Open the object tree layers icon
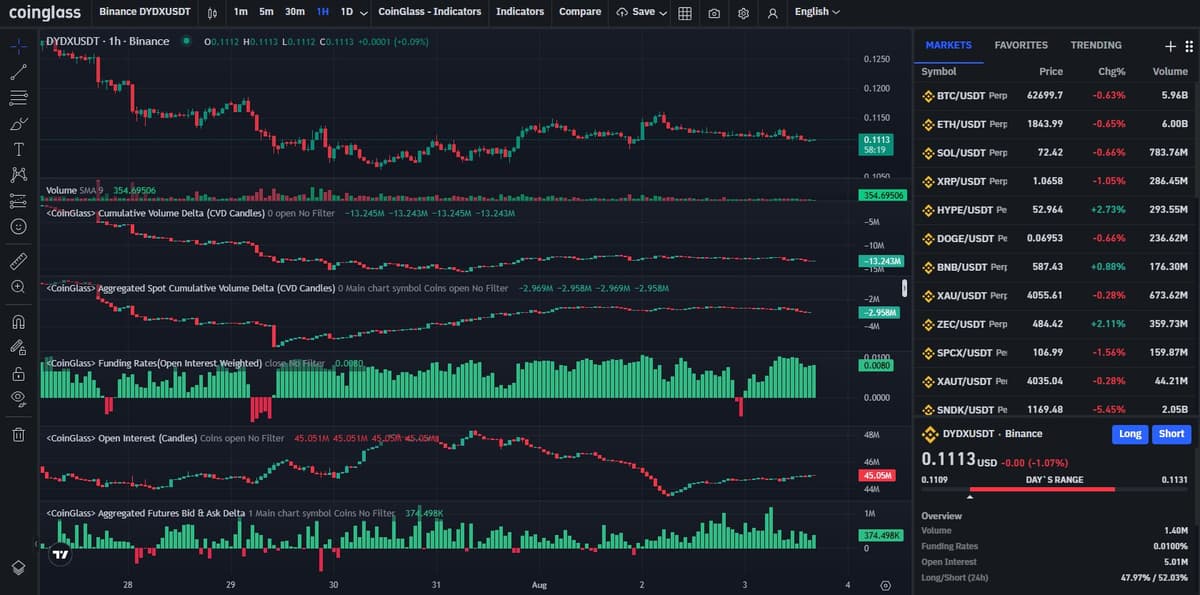Screen dimensions: 1200x595 click(x=18, y=567)
